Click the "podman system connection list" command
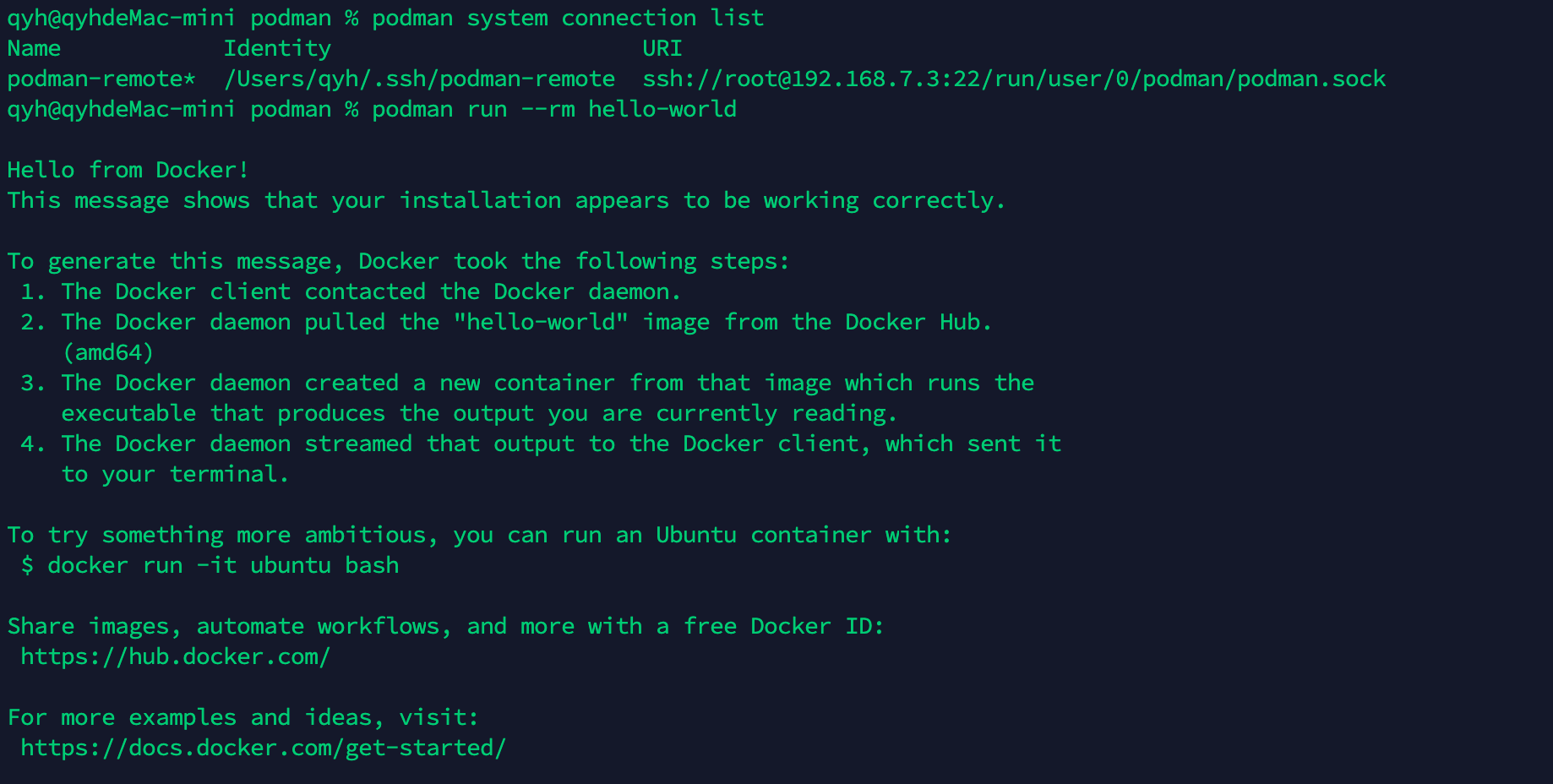Image resolution: width=1553 pixels, height=784 pixels. [x=568, y=18]
